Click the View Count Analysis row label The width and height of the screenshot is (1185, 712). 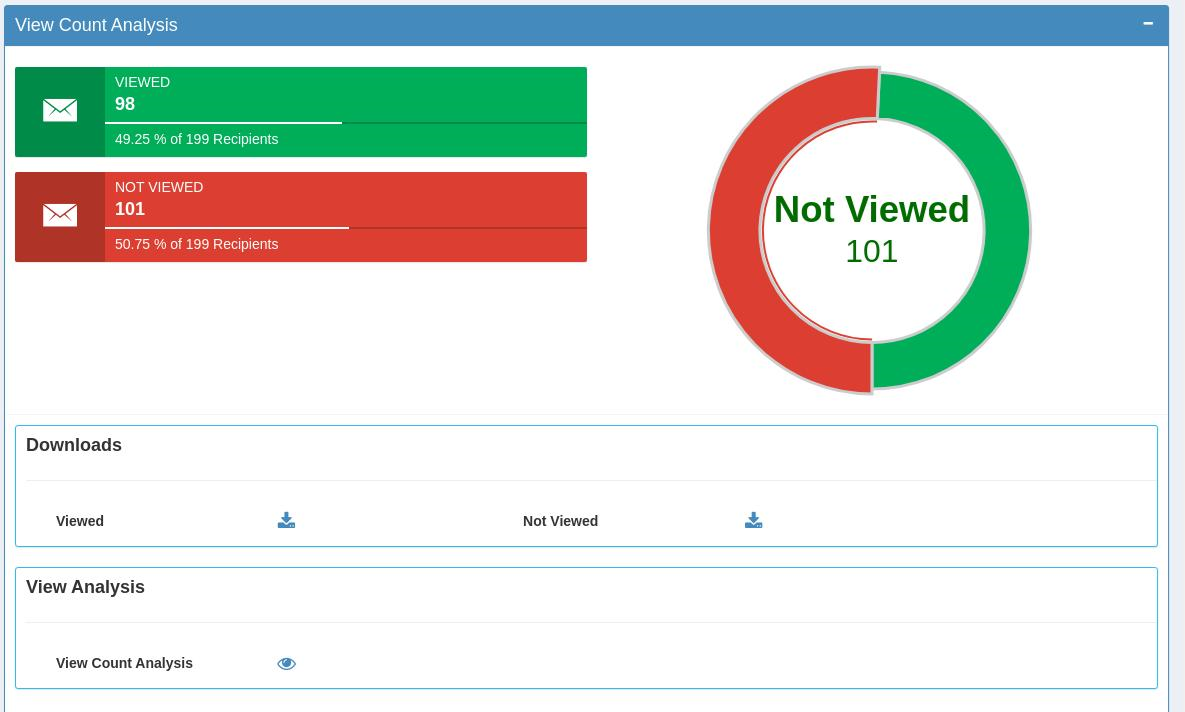tap(124, 663)
